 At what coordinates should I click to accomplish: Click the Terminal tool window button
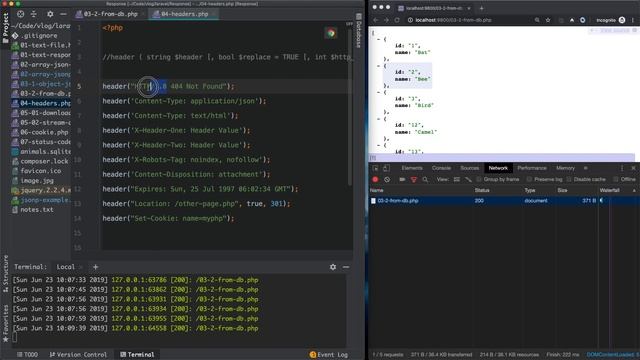tap(138, 355)
